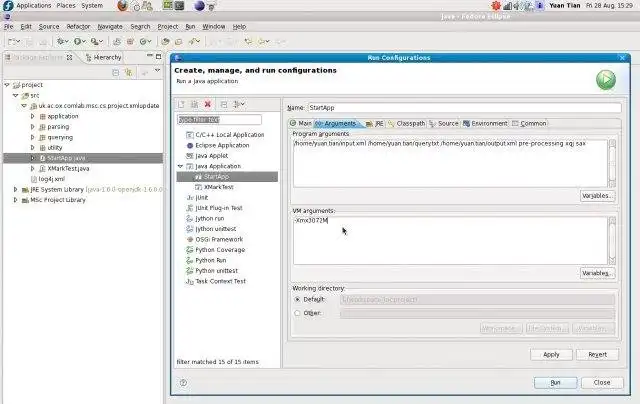
Task: Click the New toolbar icon in Eclipse
Action: 13,41
